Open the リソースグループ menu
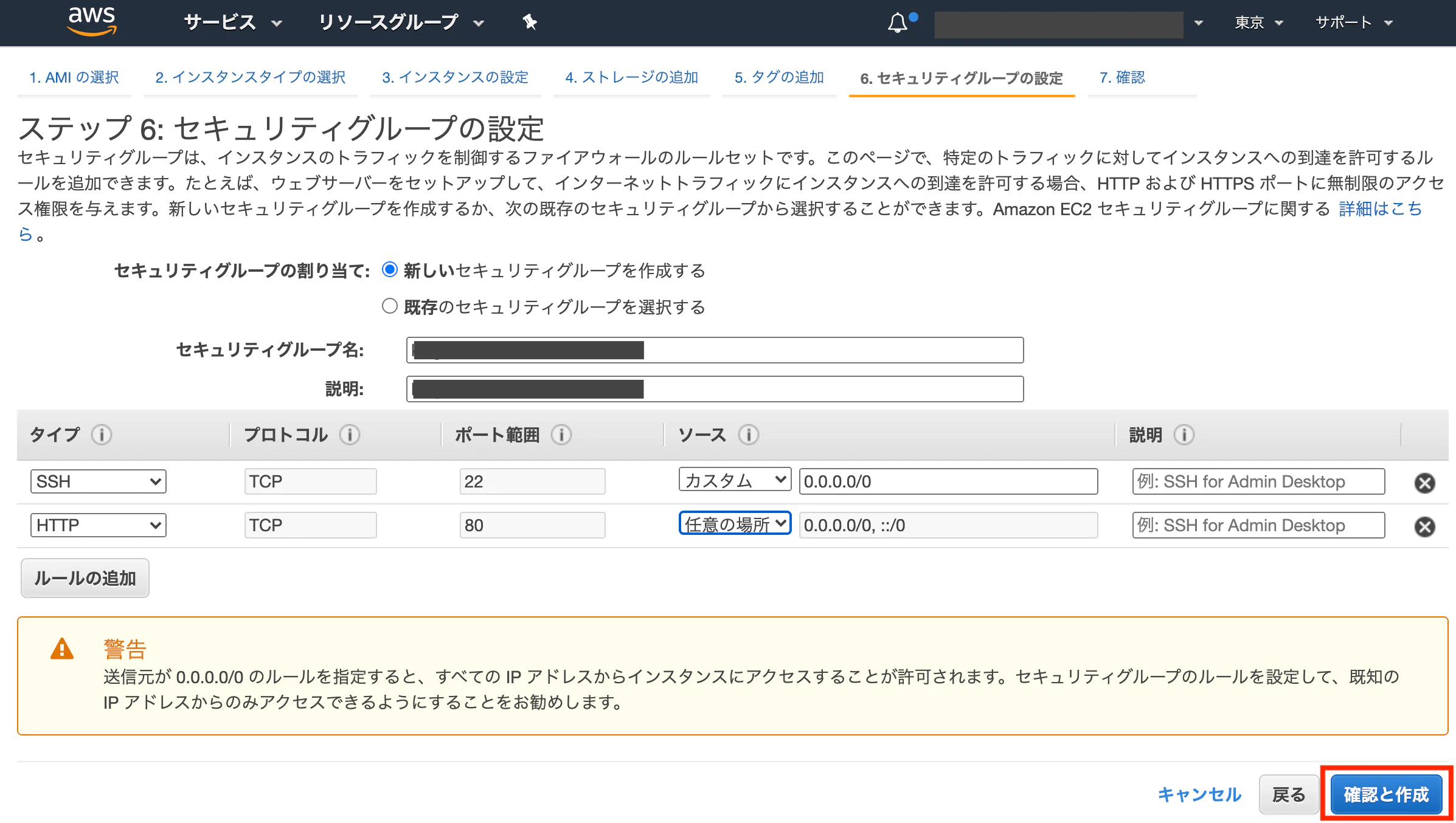 401,22
